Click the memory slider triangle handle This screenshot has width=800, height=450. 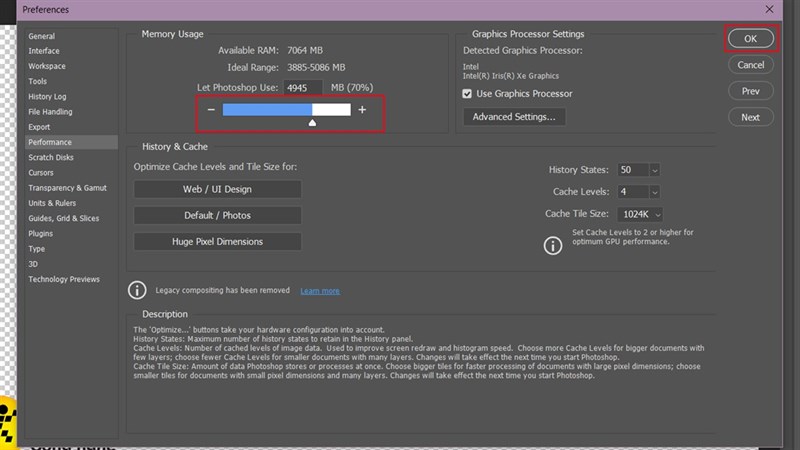click(312, 122)
